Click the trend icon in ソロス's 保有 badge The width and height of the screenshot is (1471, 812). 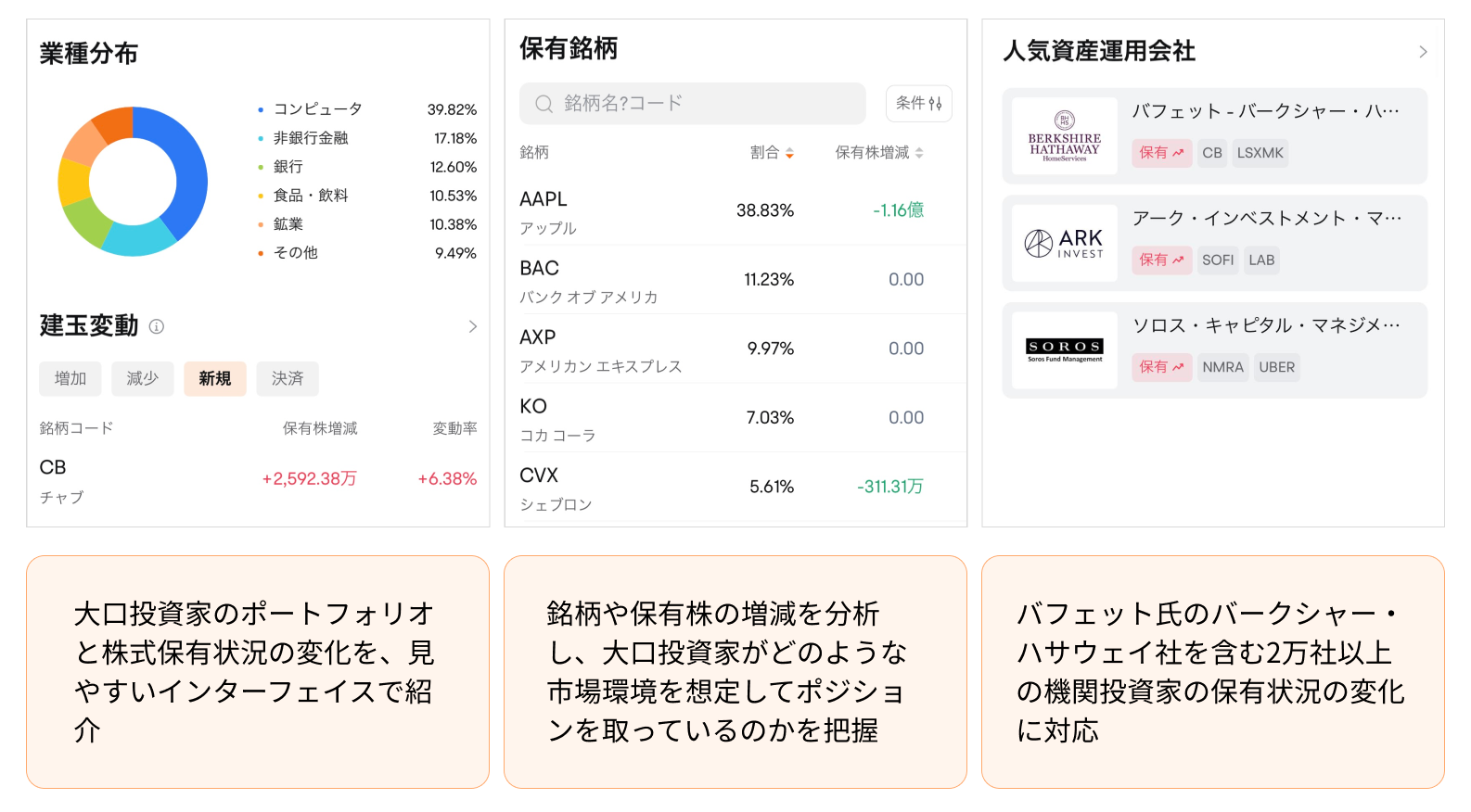[x=1180, y=367]
